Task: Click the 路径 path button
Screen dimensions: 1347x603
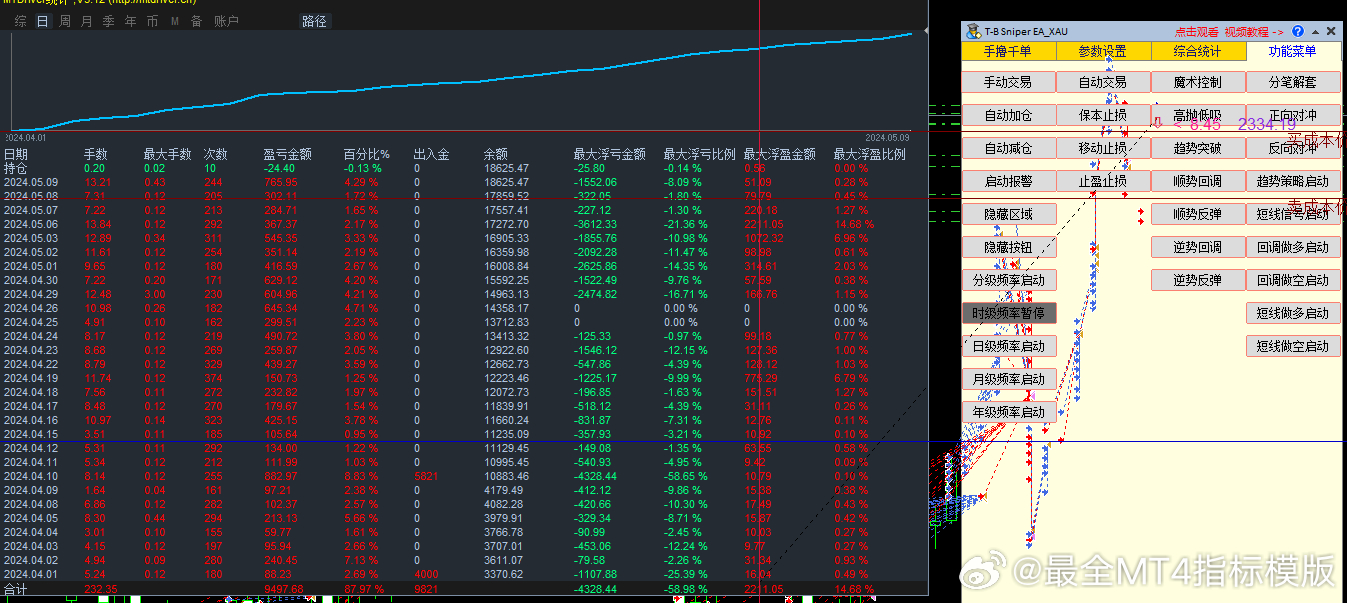Action: (x=314, y=21)
